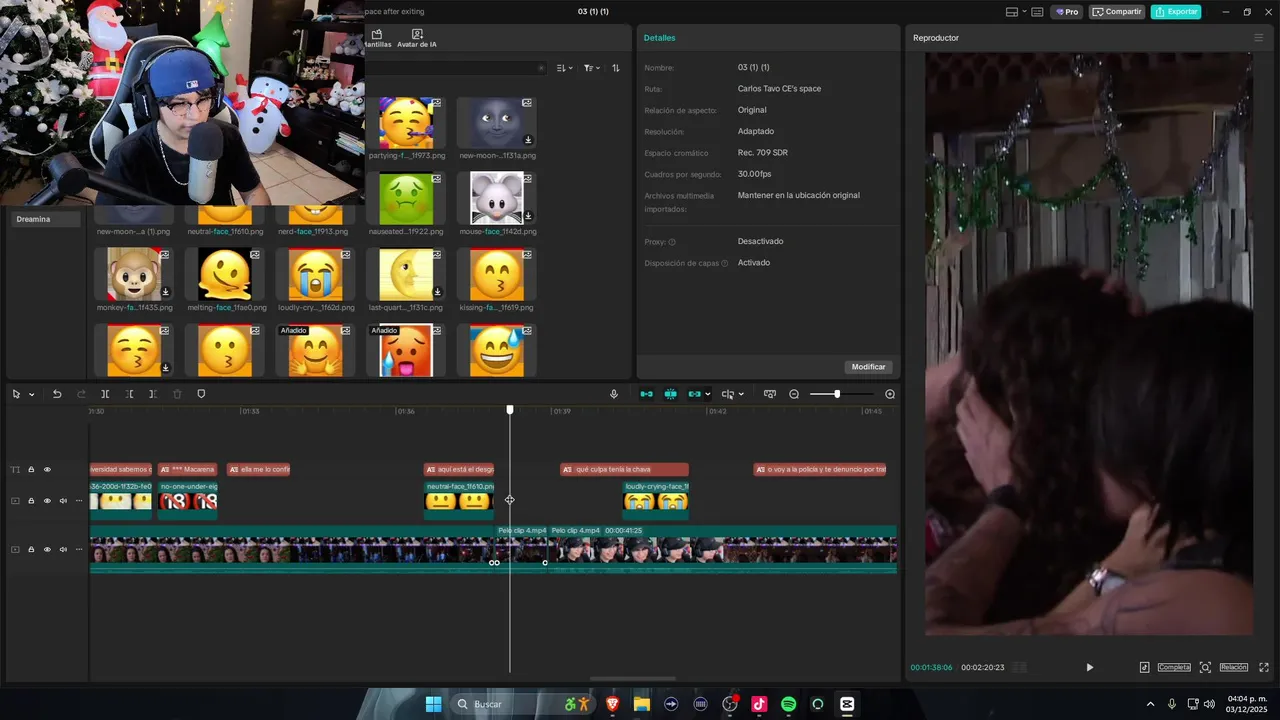The width and height of the screenshot is (1280, 720).
Task: Click the redo arrow in timeline toolbar
Action: click(81, 394)
